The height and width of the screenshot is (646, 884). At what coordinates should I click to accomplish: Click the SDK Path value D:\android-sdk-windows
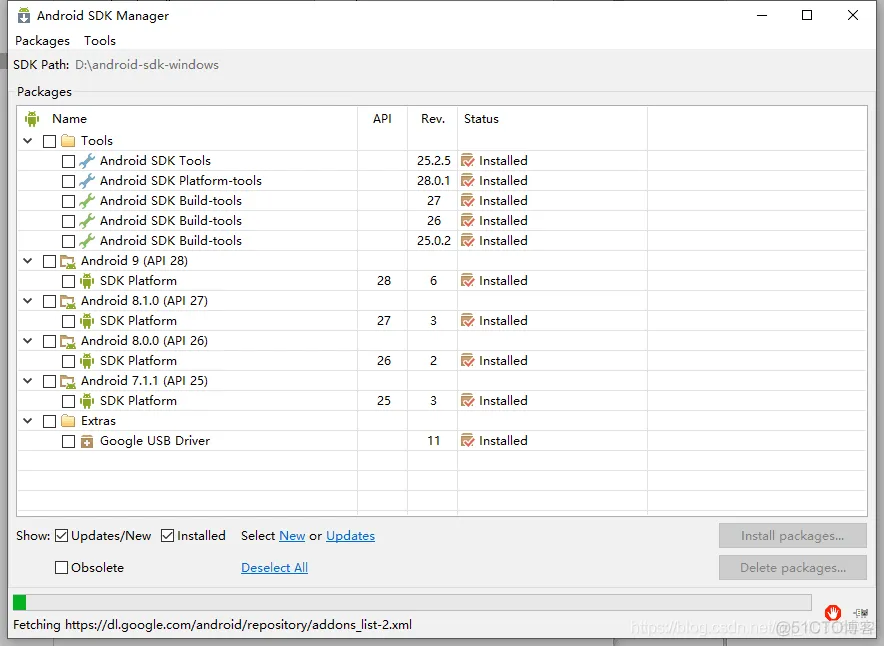pyautogui.click(x=147, y=65)
